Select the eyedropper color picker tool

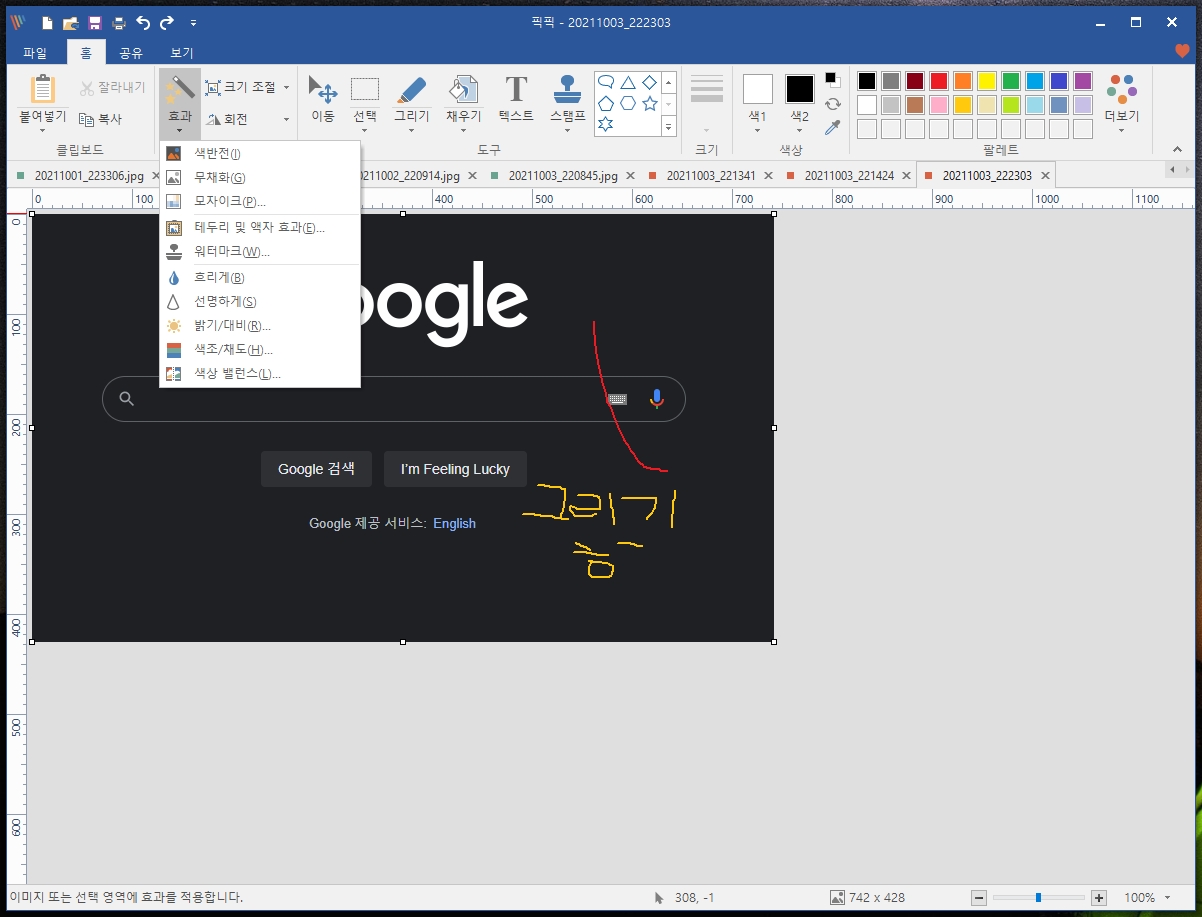click(x=832, y=127)
